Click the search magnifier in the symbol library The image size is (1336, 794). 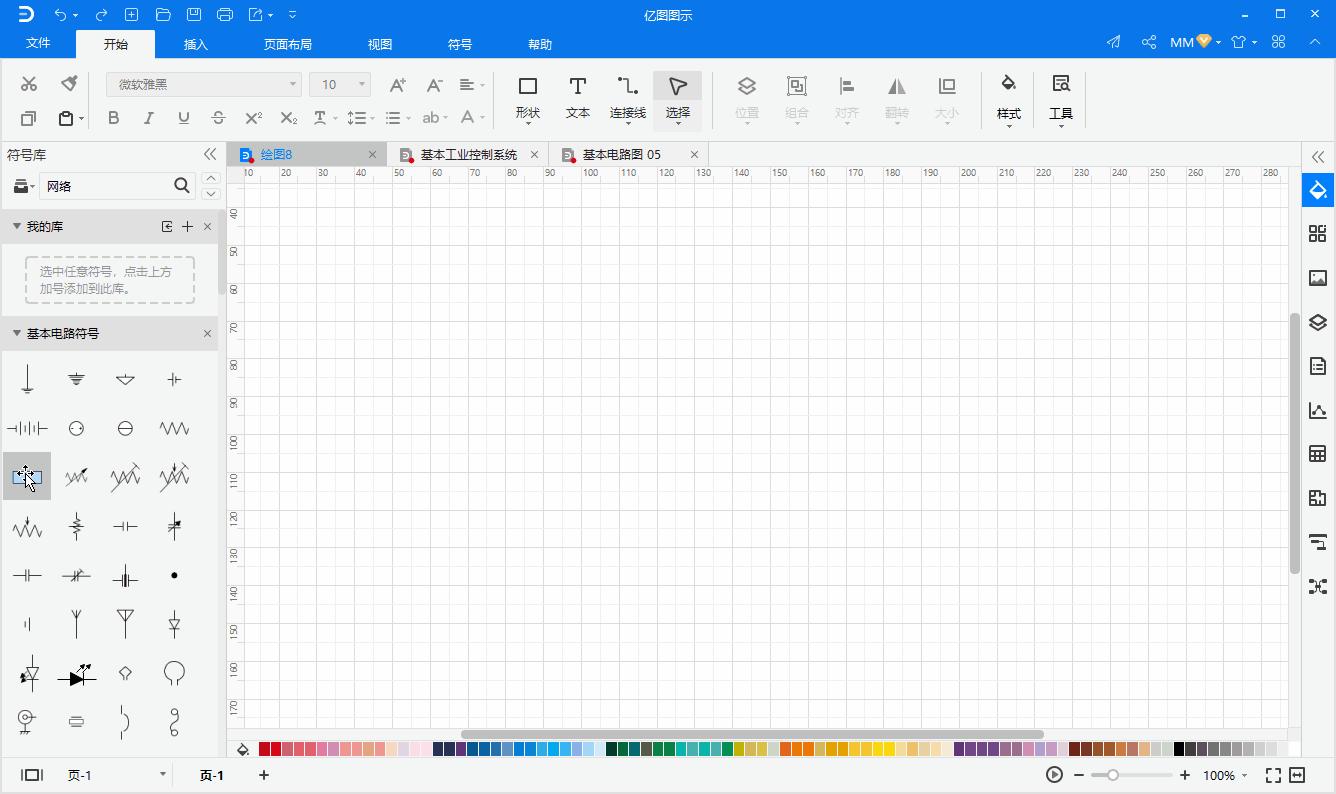[x=181, y=185]
